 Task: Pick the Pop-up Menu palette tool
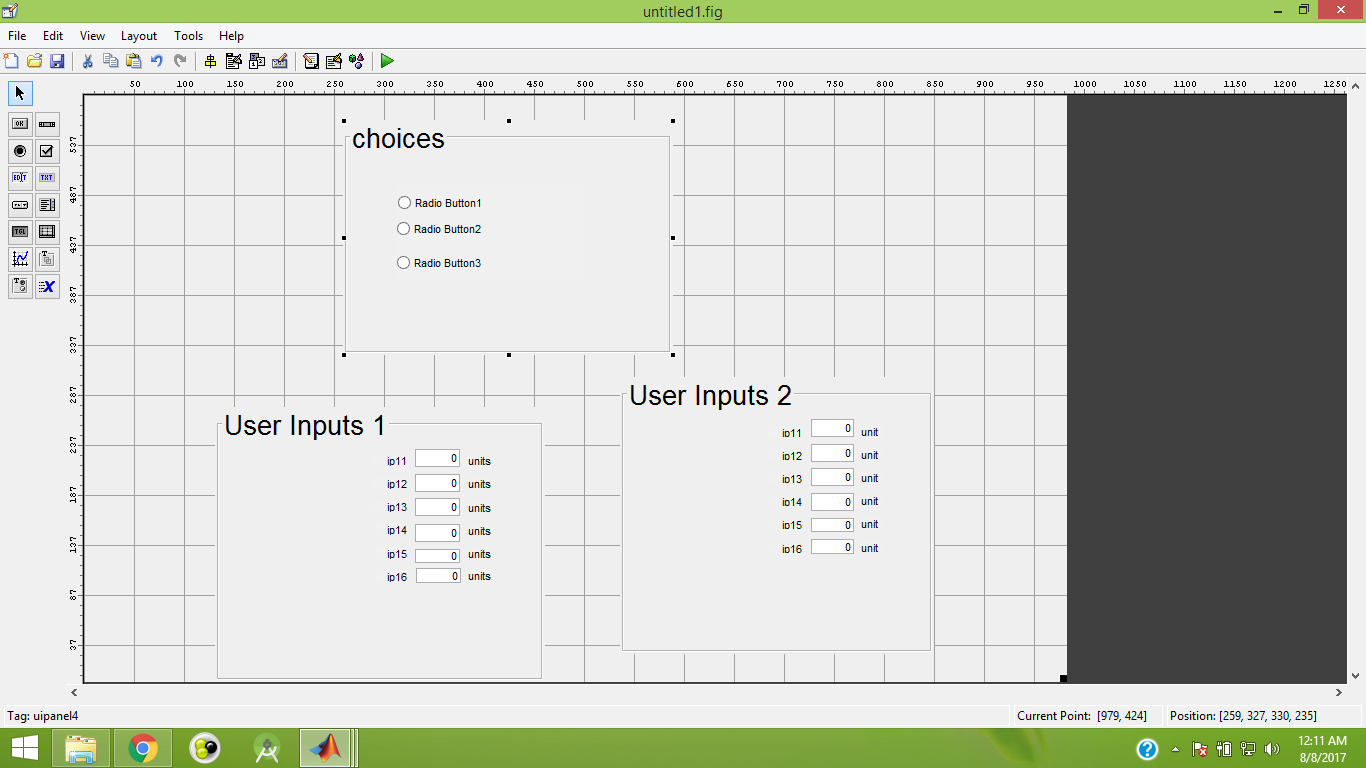(20, 205)
